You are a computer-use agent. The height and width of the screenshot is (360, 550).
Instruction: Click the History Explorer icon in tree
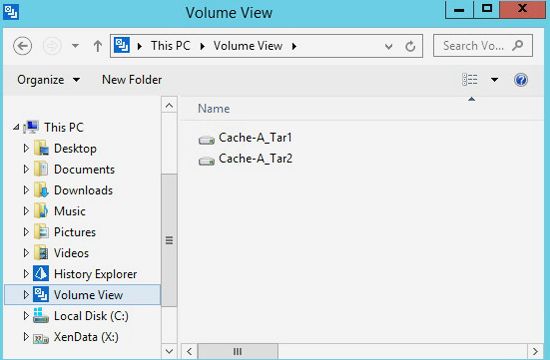click(41, 273)
